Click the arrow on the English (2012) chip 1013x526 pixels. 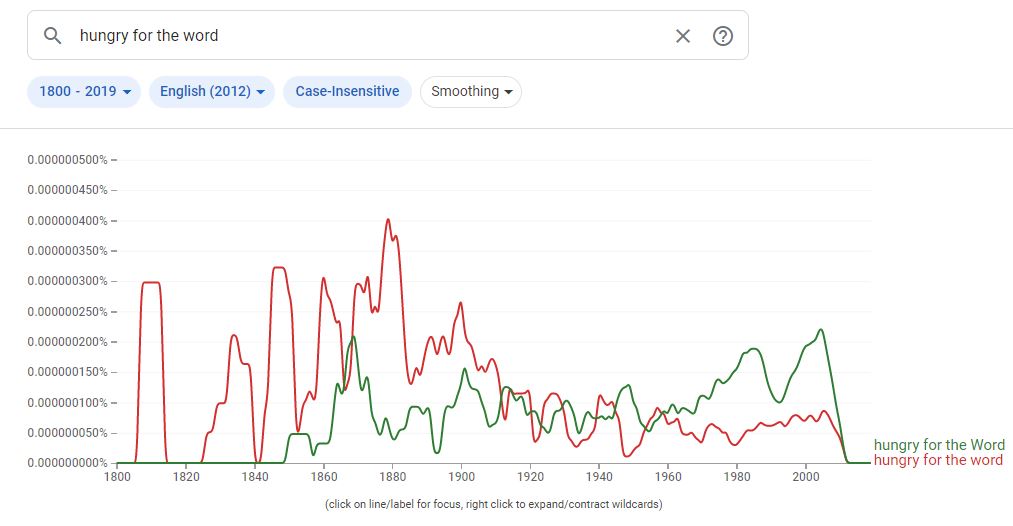[261, 92]
